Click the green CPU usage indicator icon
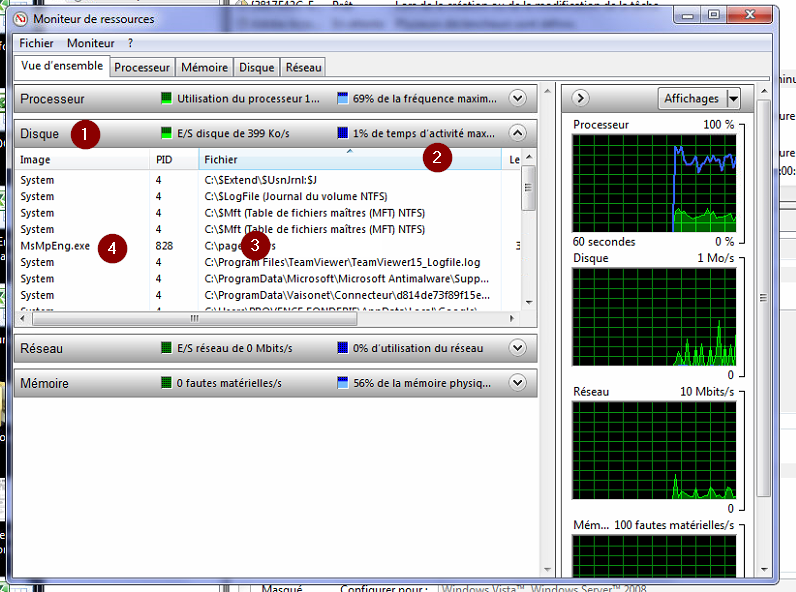This screenshot has height=592, width=796. click(x=166, y=98)
